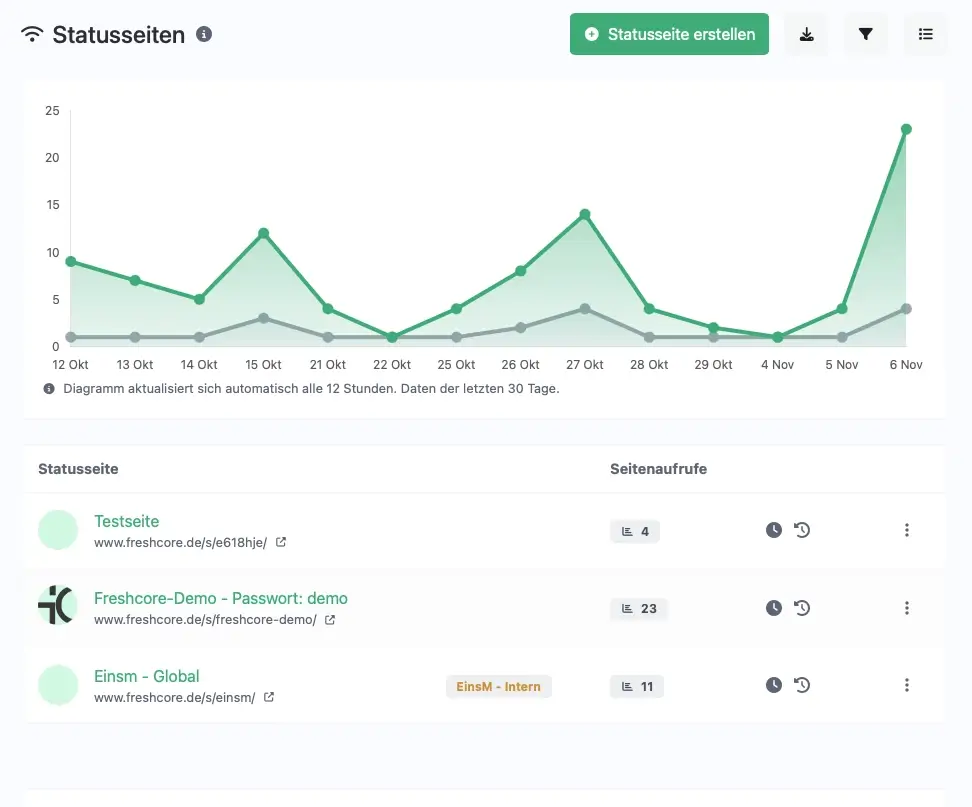Click external link icon for einsm URL
Viewport: 972px width, 807px height.
point(269,697)
